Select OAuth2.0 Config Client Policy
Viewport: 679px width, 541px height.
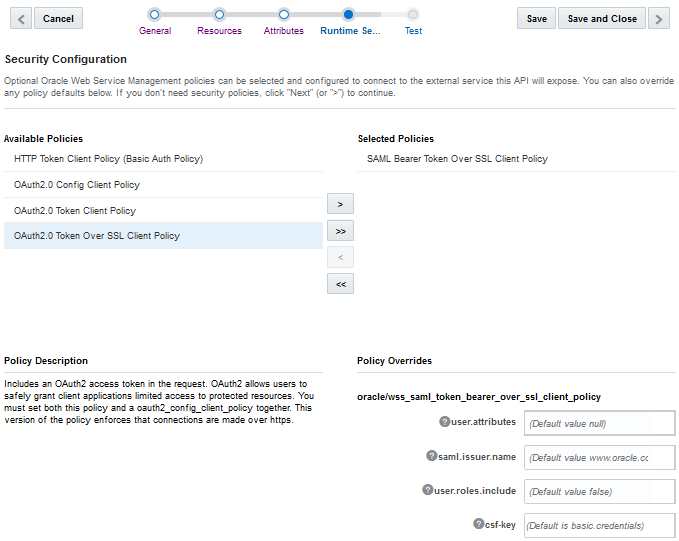[77, 185]
